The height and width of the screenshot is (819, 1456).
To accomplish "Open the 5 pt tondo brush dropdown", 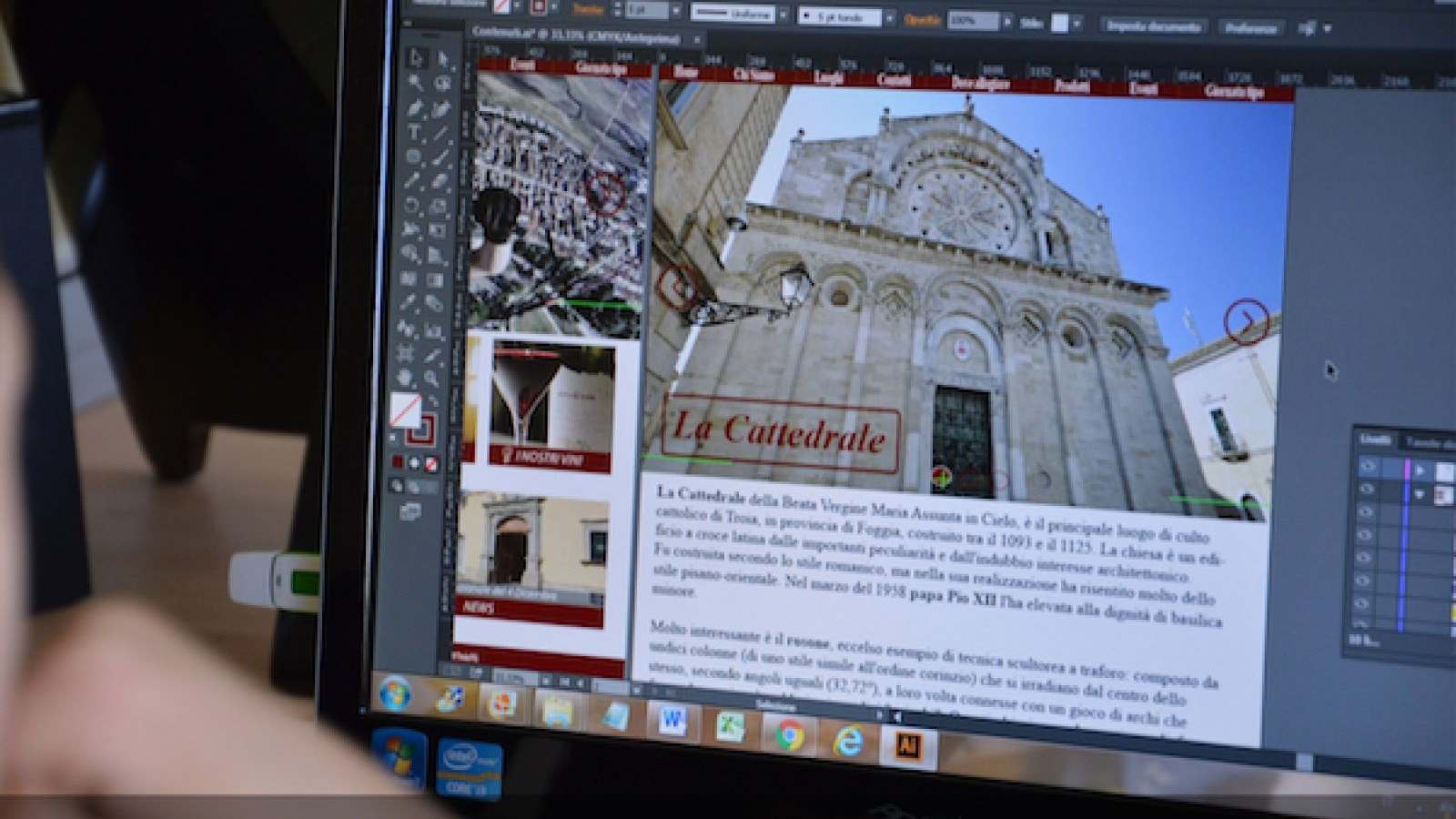I will 890,17.
